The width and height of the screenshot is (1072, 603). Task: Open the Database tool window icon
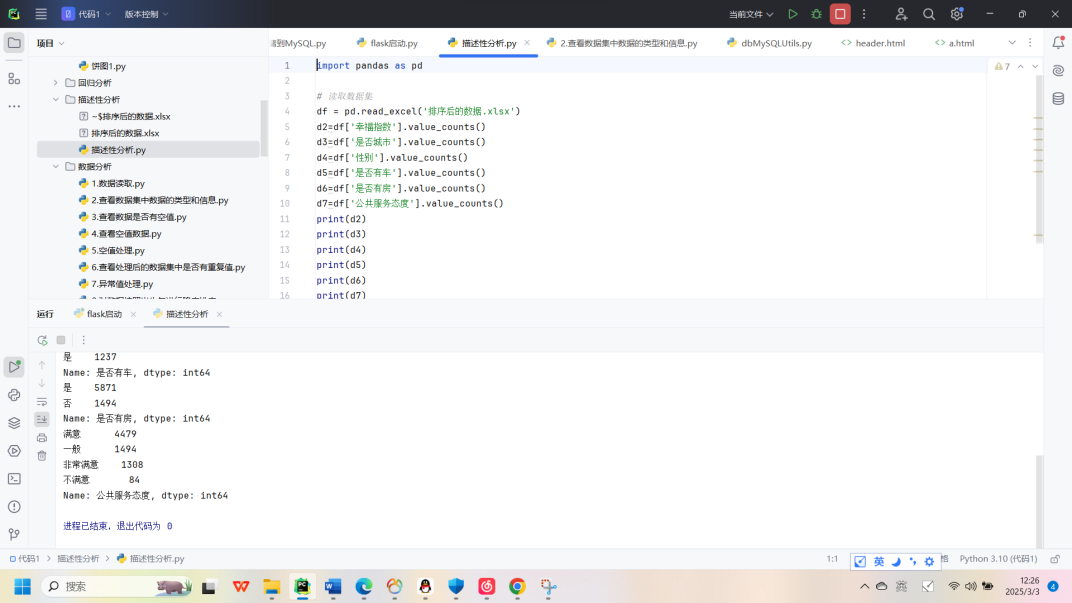coord(1058,98)
